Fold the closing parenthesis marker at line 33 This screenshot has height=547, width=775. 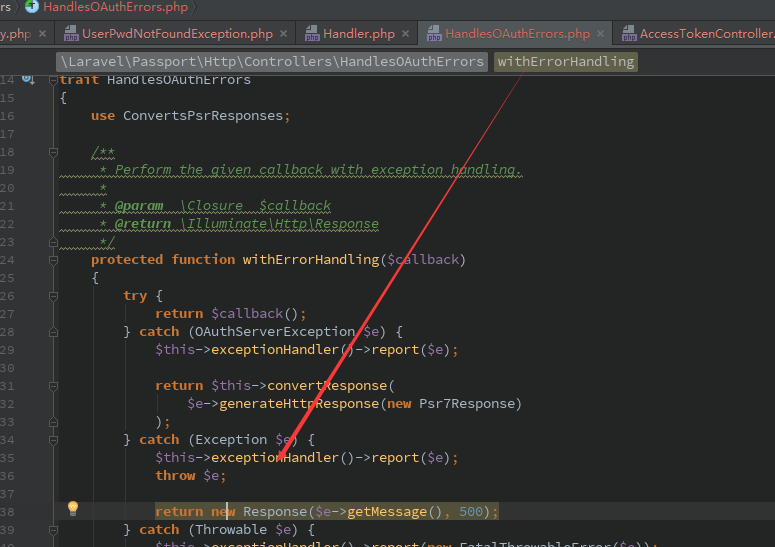coord(53,422)
